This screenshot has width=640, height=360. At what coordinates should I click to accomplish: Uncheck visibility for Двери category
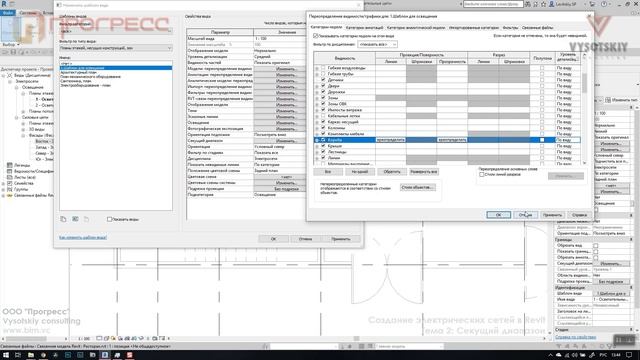click(323, 86)
